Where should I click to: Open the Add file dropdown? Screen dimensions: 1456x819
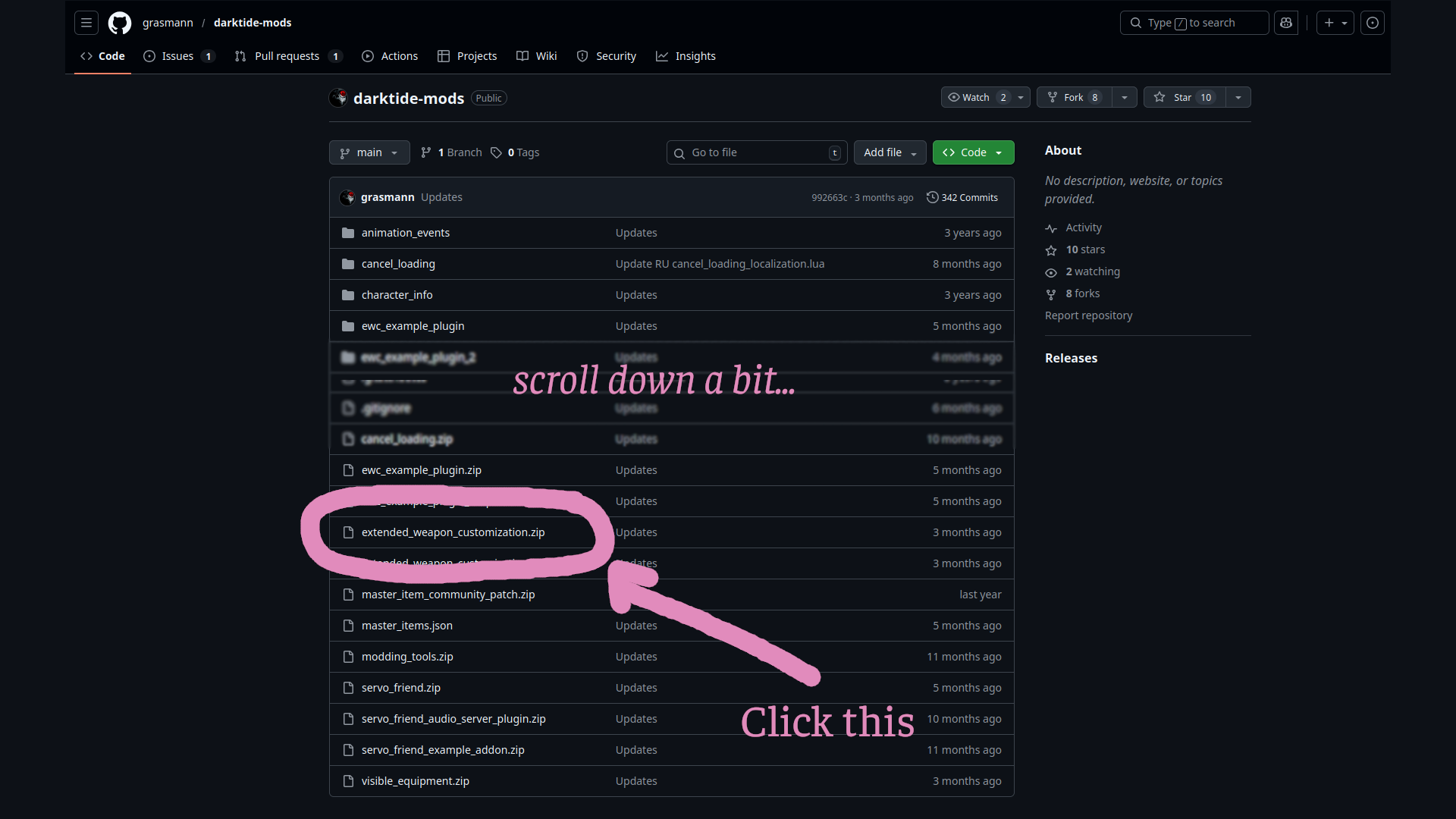tap(890, 152)
